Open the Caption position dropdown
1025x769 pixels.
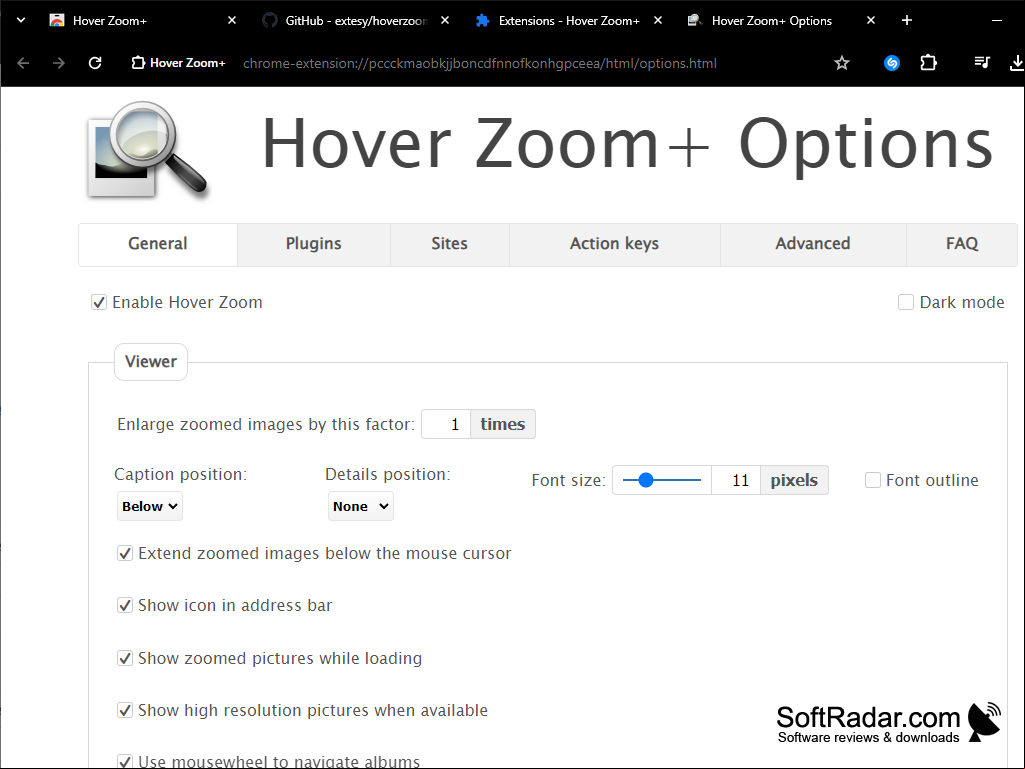point(150,506)
